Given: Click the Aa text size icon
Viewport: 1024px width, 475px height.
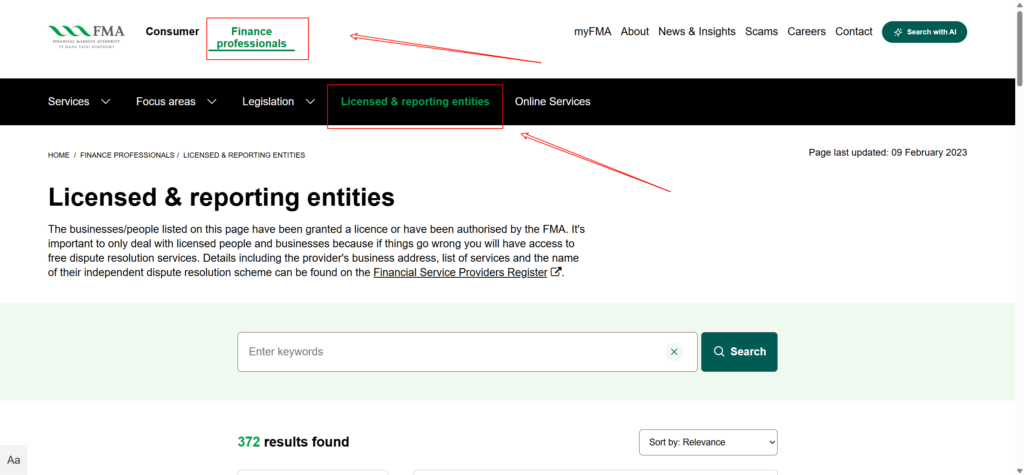Looking at the screenshot, I should tap(14, 460).
